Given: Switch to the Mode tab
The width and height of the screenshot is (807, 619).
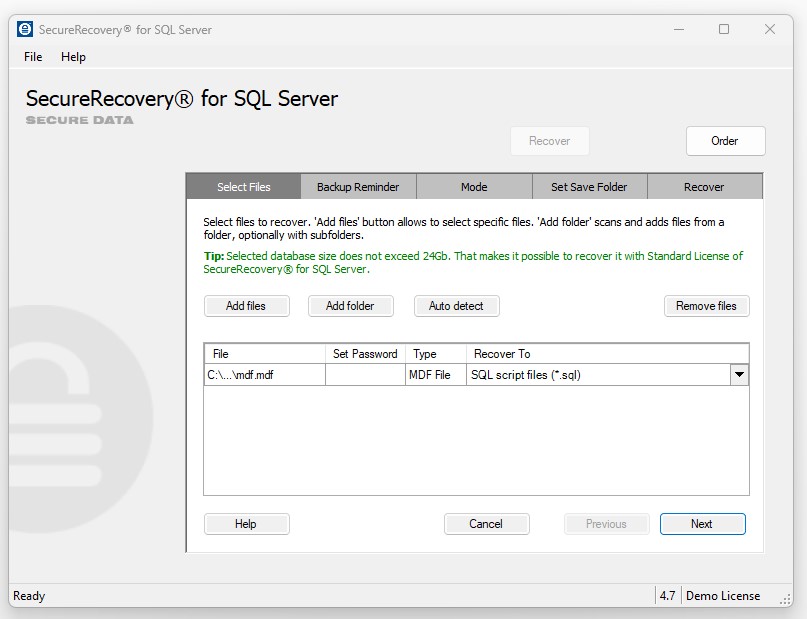Looking at the screenshot, I should pos(474,186).
